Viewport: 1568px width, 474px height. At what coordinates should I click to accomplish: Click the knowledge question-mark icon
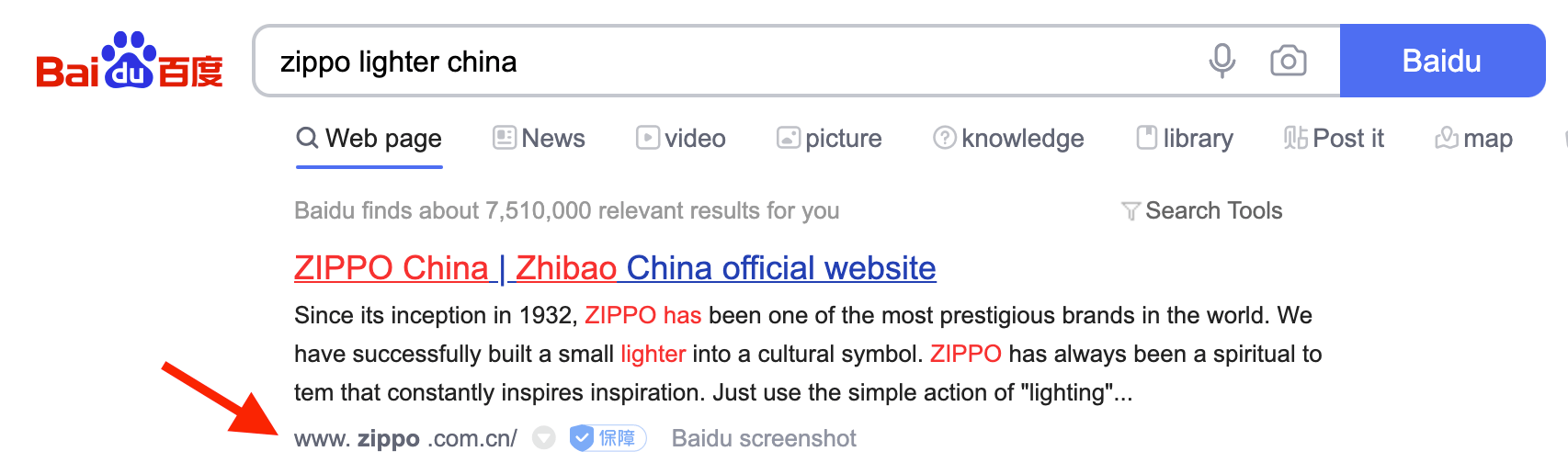pos(944,138)
